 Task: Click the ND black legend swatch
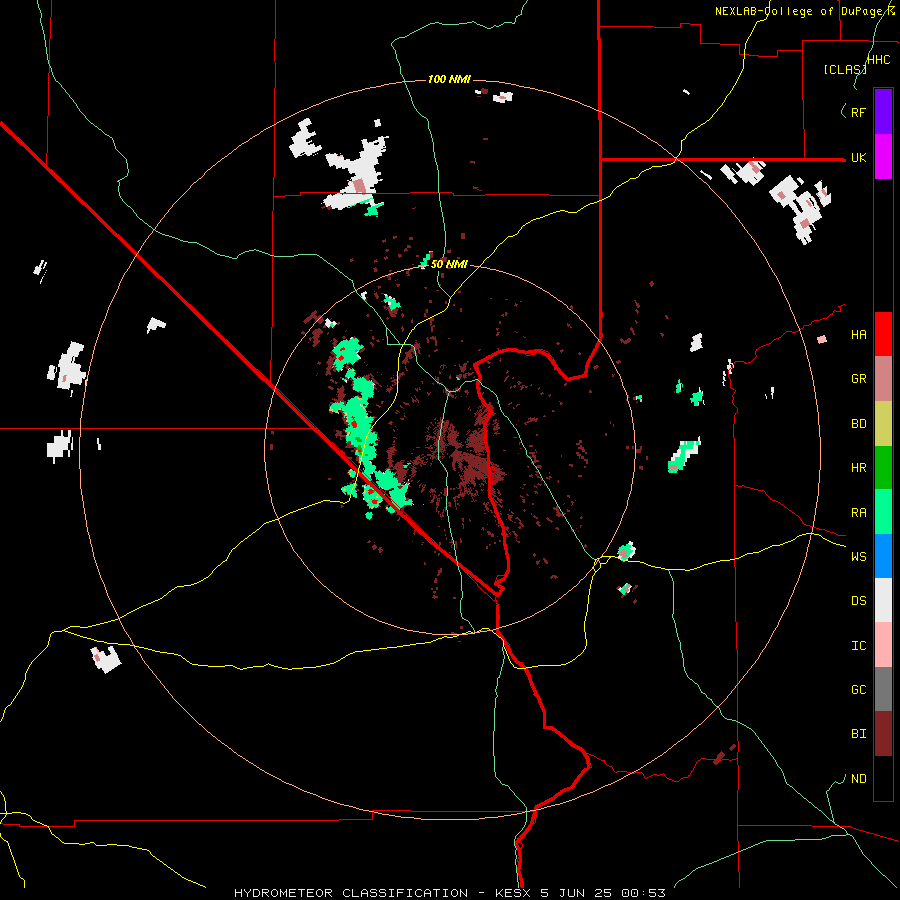[x=883, y=778]
